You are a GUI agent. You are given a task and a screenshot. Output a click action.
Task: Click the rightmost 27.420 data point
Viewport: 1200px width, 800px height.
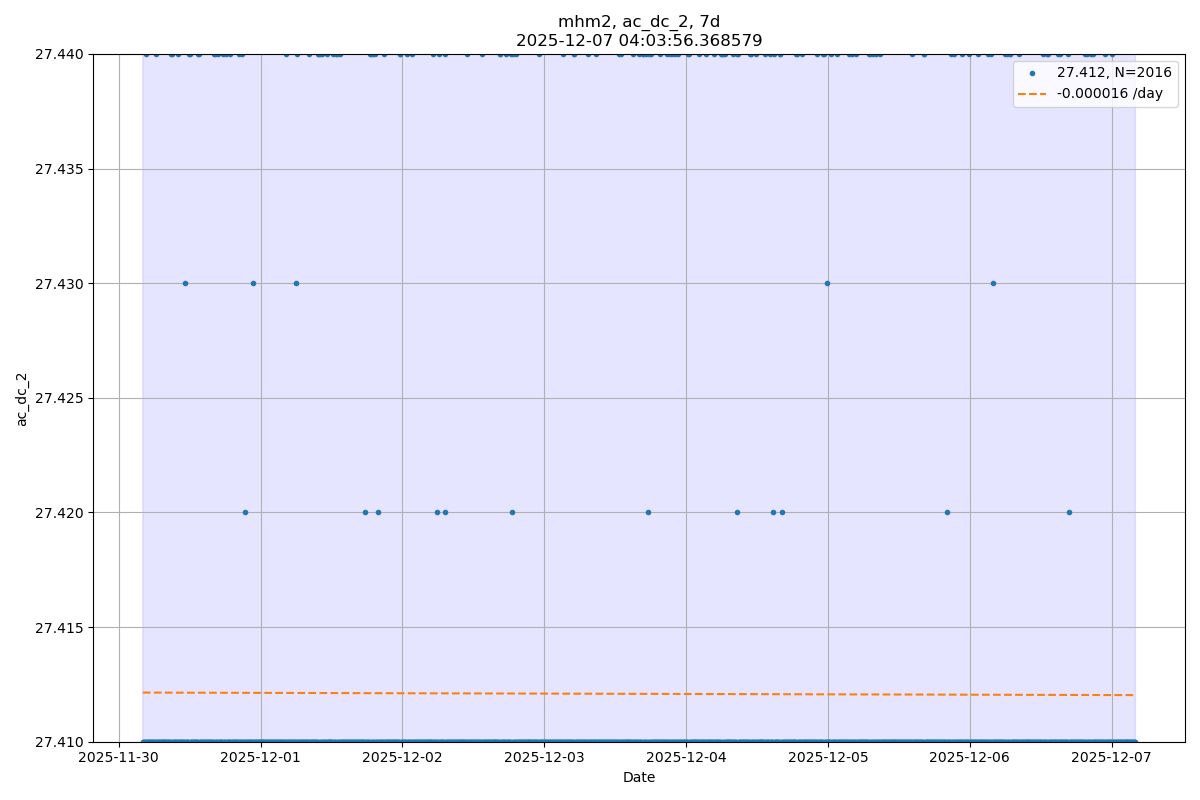(1069, 512)
